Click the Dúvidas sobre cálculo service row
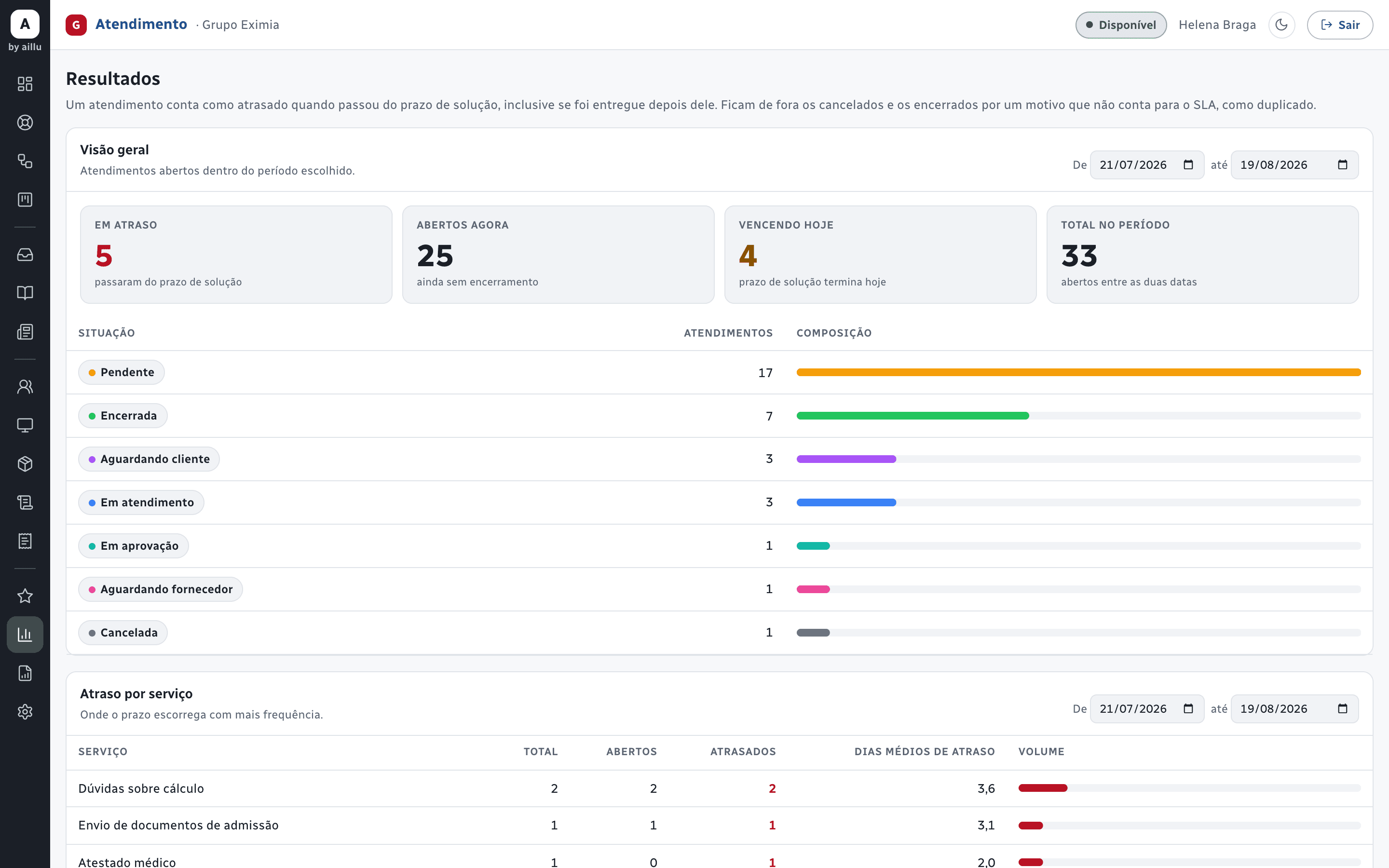Screen dimensions: 1389x868 coord(719,788)
